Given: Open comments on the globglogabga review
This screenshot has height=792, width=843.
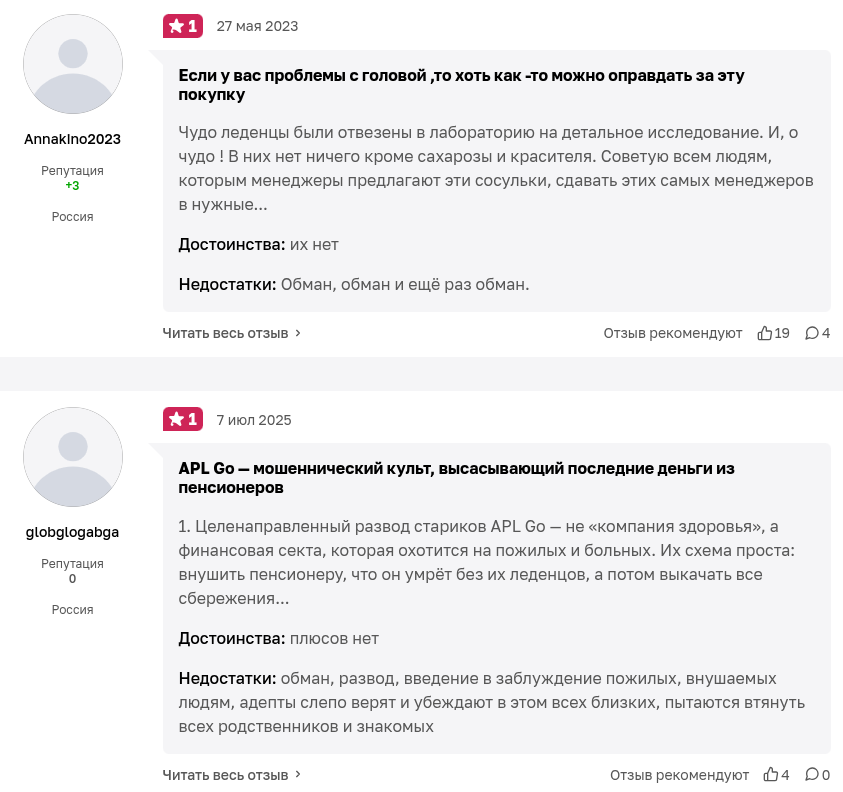Looking at the screenshot, I should coord(812,775).
